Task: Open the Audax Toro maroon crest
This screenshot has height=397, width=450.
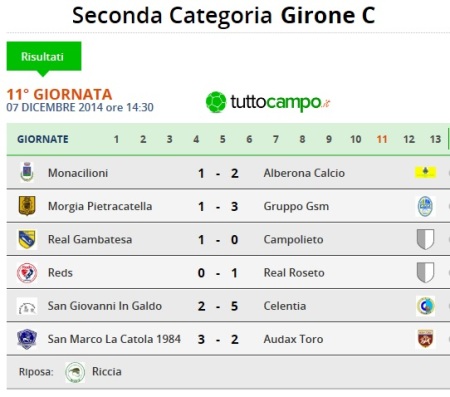Action: (x=426, y=339)
